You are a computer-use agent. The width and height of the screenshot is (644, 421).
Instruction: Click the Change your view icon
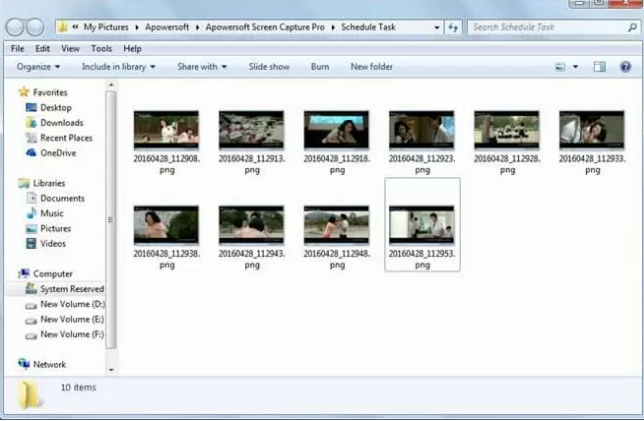coord(561,67)
